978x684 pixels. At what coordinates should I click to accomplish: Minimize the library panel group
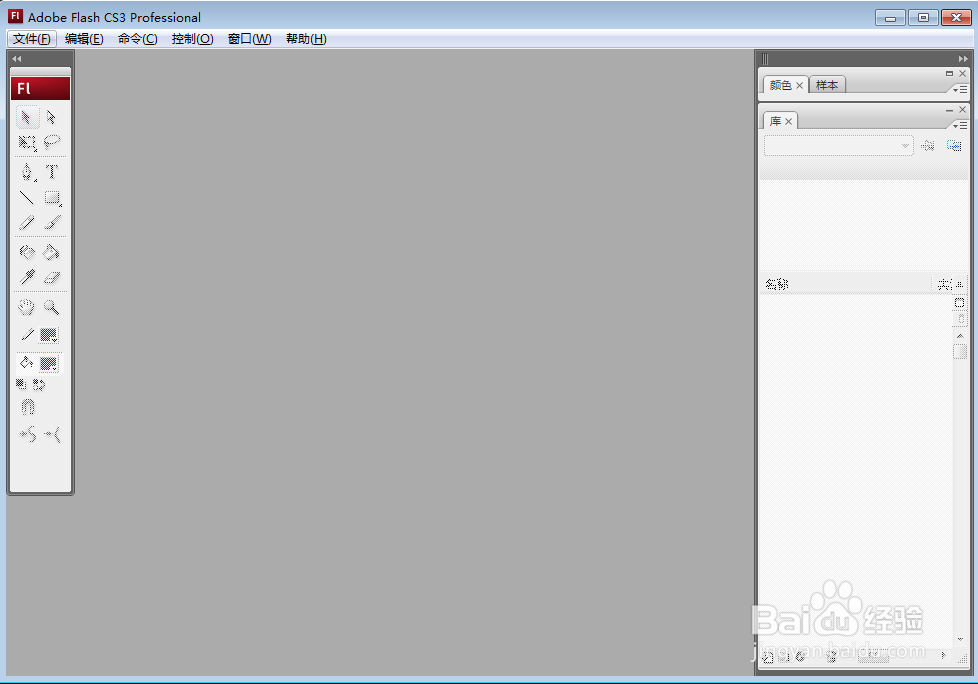coord(949,110)
